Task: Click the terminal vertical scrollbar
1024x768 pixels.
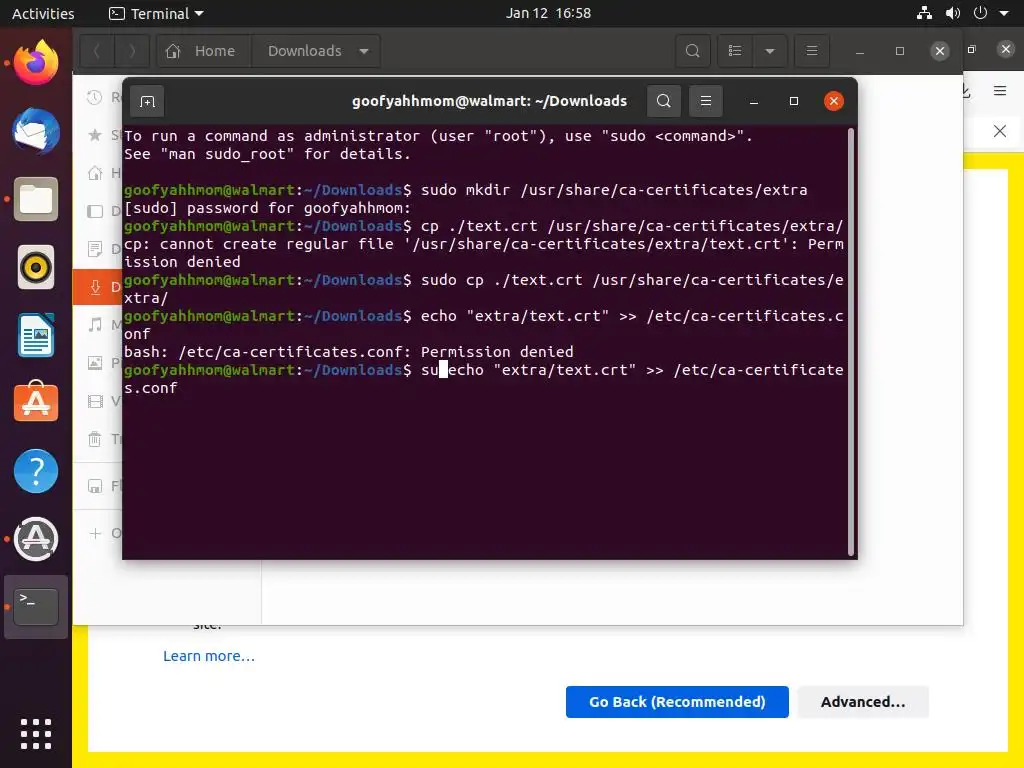Action: pos(850,341)
